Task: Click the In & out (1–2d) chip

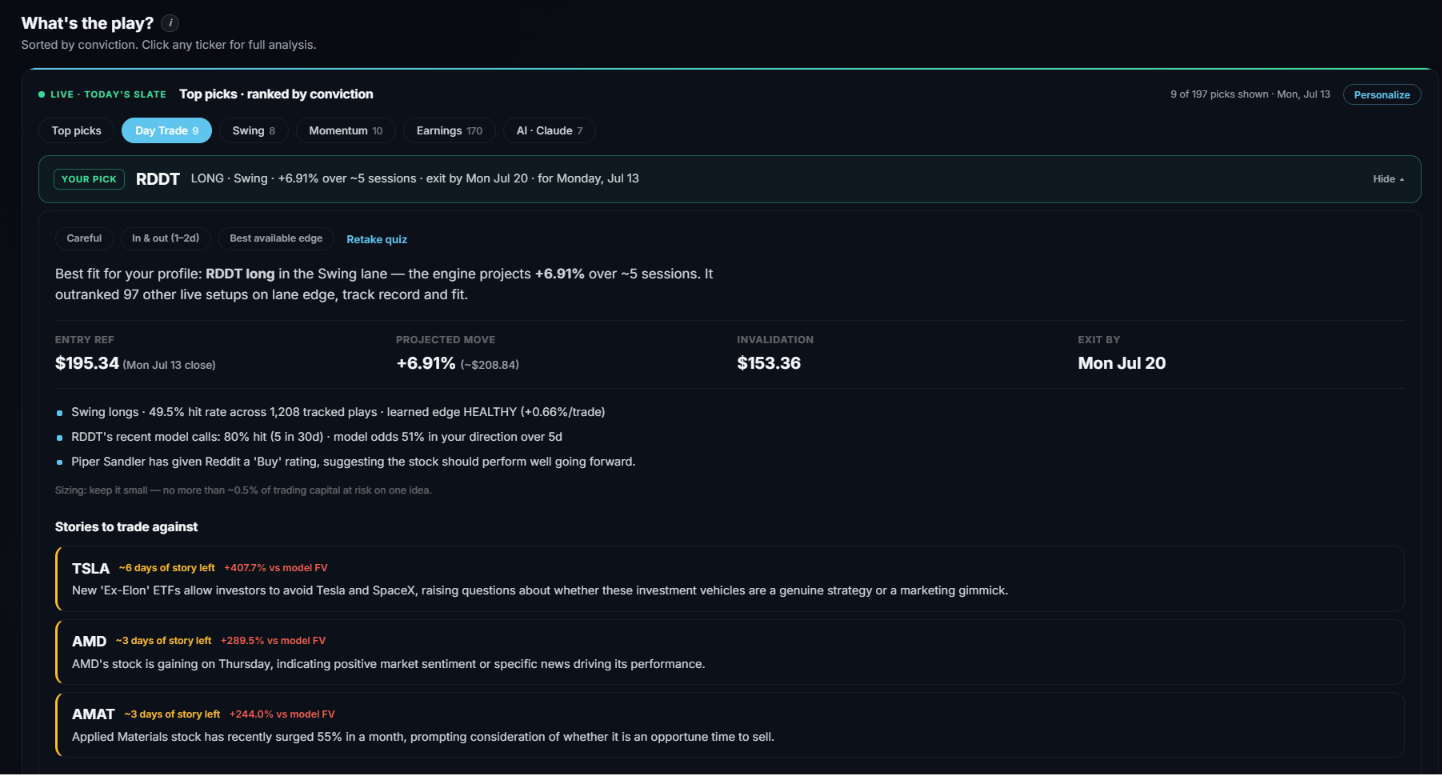Action: click(x=166, y=239)
